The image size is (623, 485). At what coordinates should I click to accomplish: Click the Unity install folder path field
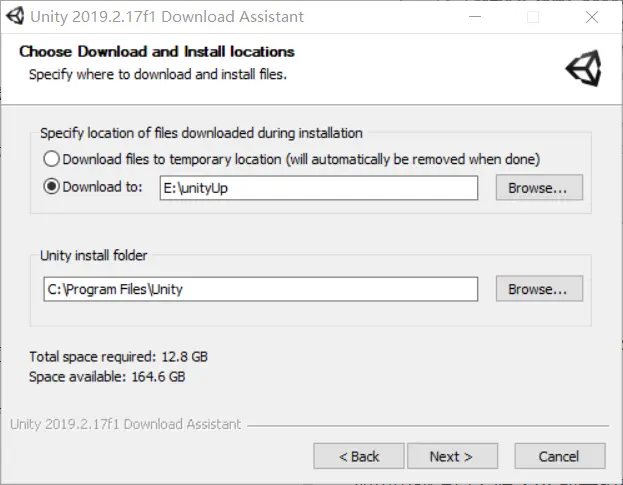(261, 289)
